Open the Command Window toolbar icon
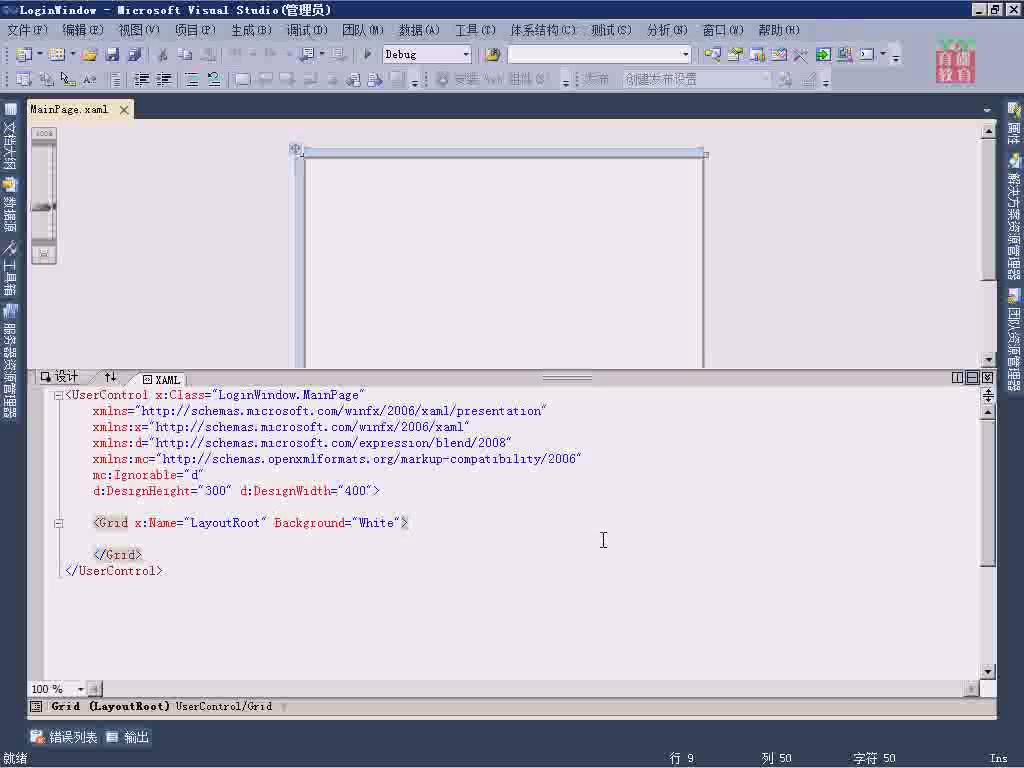Viewport: 1024px width, 768px height. click(x=867, y=55)
